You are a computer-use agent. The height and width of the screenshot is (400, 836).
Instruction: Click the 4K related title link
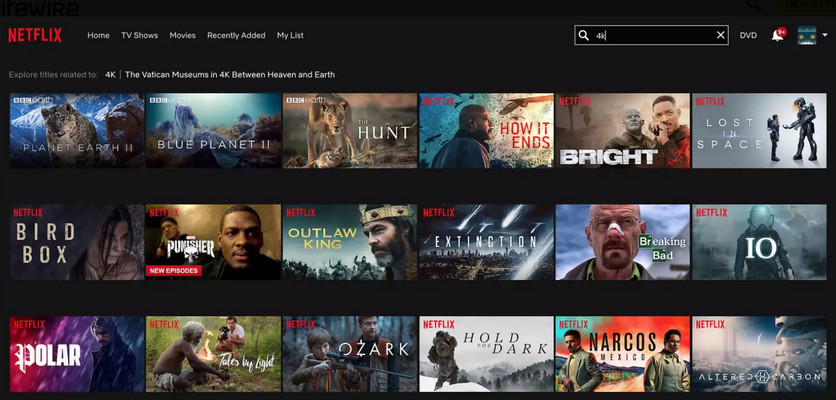coord(110,75)
